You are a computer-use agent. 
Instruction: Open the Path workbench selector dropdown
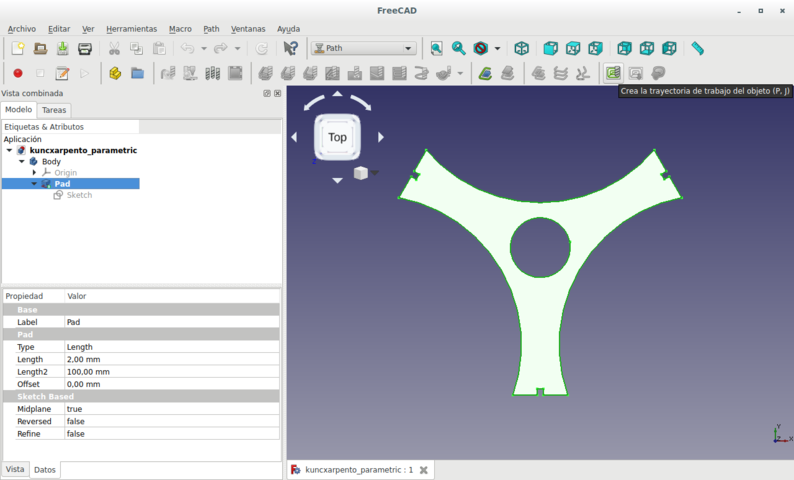(364, 48)
